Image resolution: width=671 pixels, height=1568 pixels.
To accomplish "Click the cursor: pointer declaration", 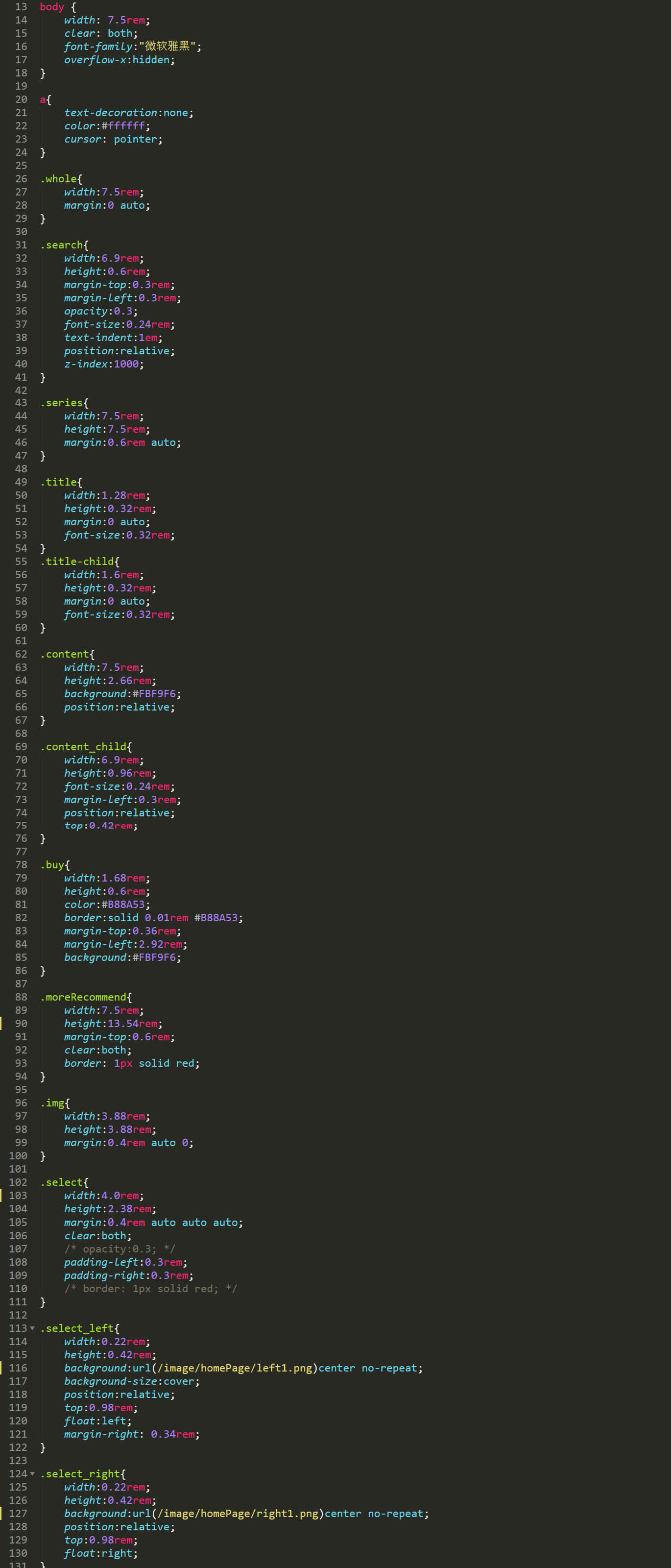I will point(113,139).
